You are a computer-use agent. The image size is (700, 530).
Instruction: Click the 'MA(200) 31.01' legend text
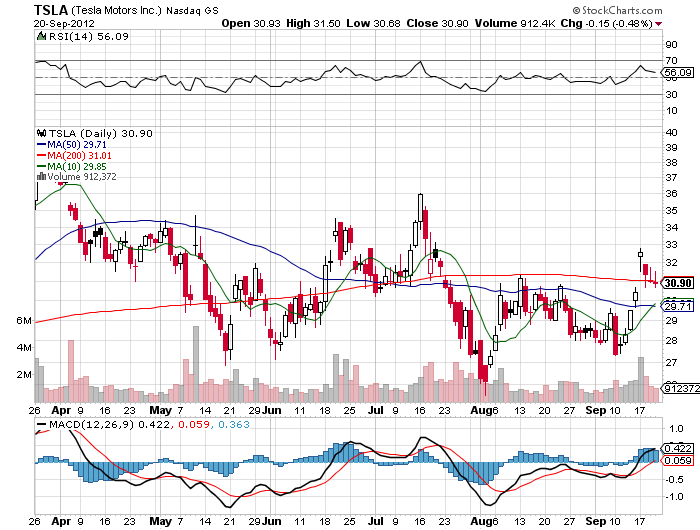(x=79, y=156)
